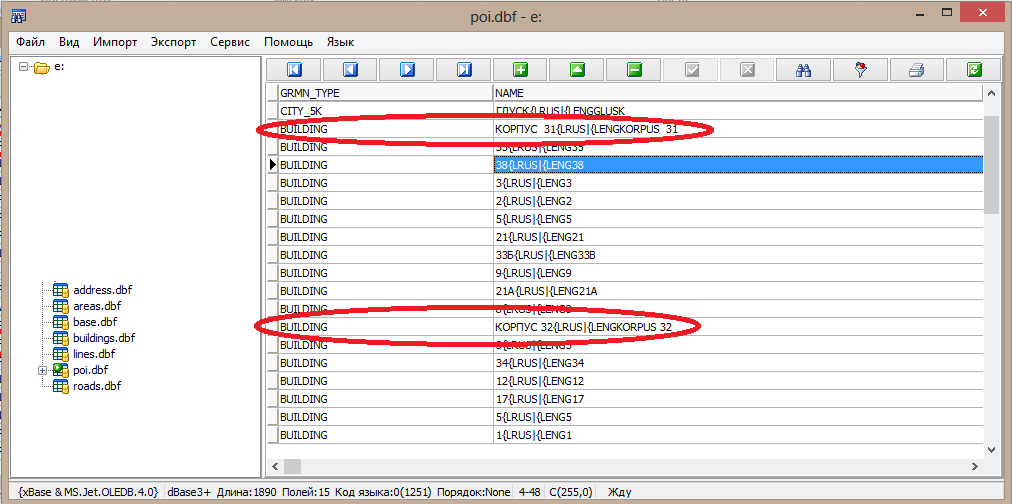Sort by the GRMN_TYPE column header
Image resolution: width=1012 pixels, height=504 pixels.
pos(384,92)
